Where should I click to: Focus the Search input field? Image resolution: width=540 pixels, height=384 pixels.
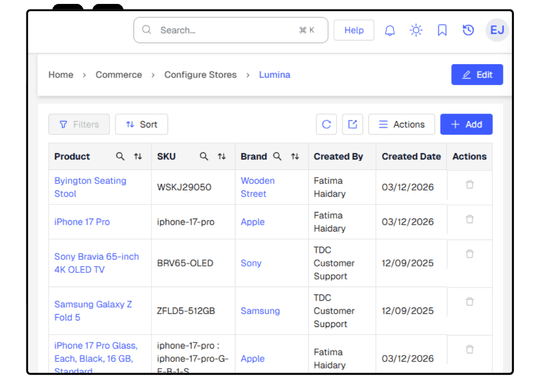[x=231, y=30]
